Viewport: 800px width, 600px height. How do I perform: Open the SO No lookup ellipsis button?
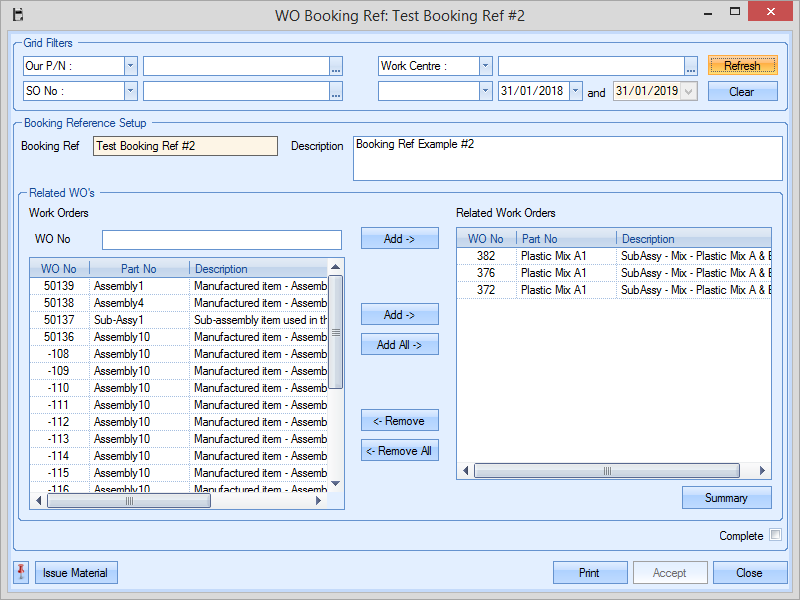[336, 91]
